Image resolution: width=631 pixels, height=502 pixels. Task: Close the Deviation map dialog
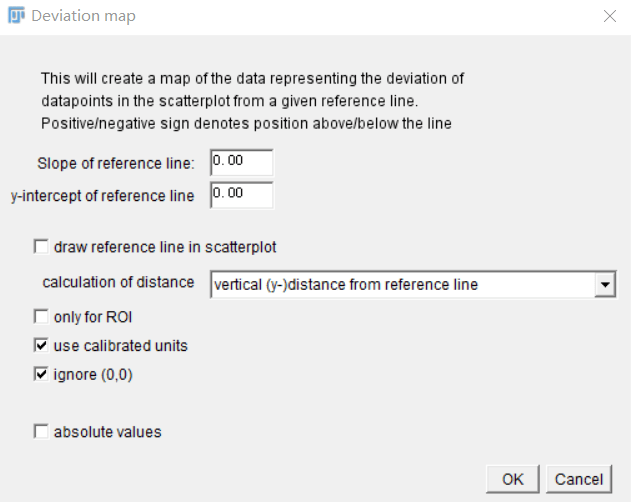pyautogui.click(x=610, y=16)
